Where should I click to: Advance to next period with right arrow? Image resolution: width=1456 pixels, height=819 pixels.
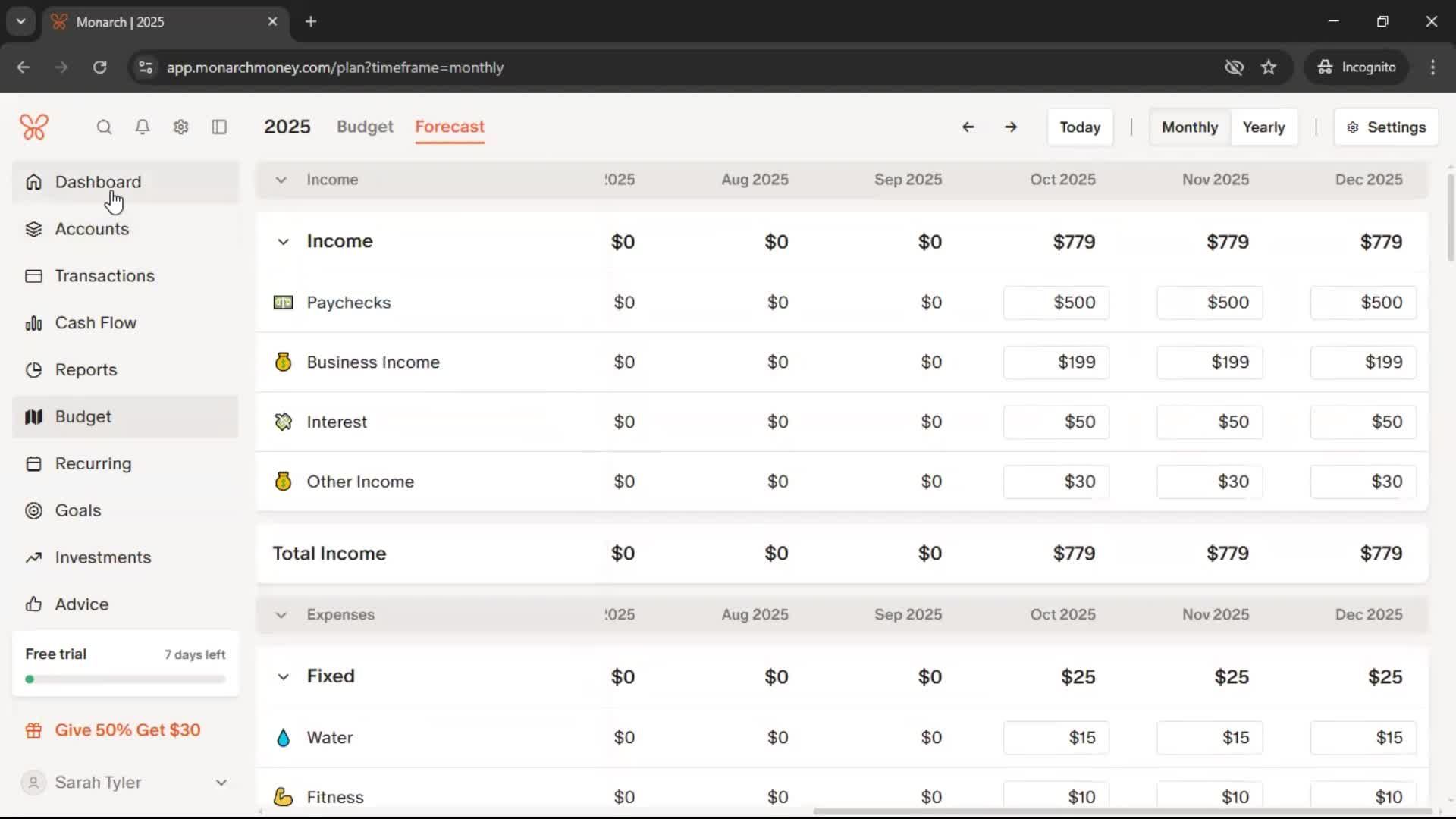pyautogui.click(x=1011, y=127)
